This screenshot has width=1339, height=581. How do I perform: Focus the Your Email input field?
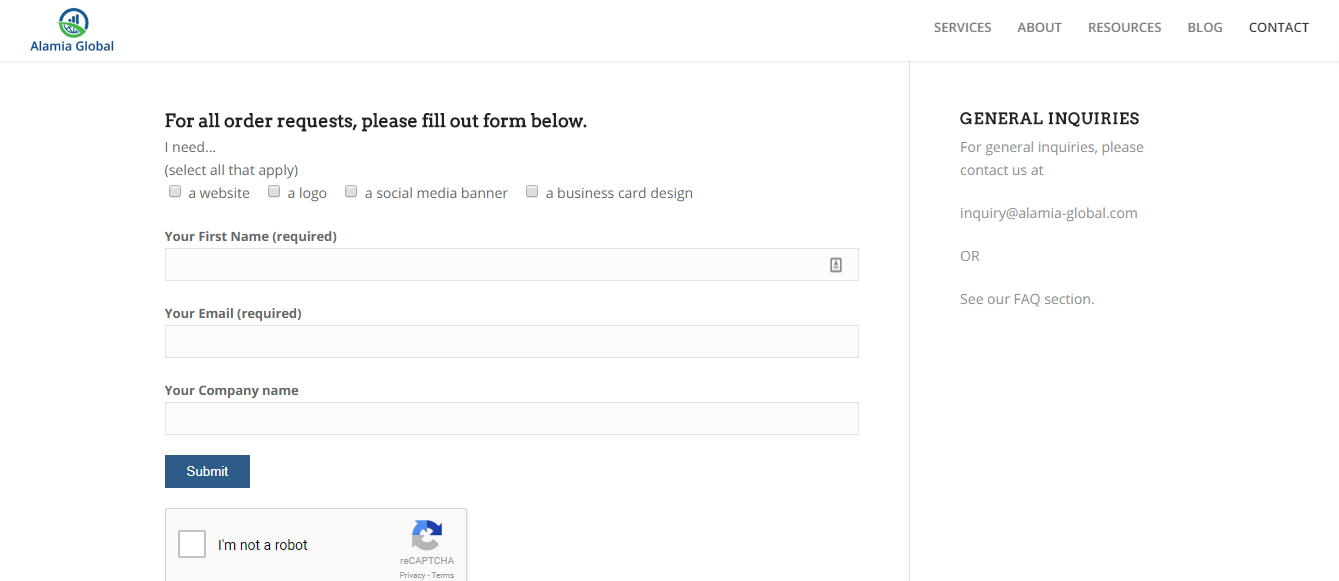pyautogui.click(x=511, y=341)
